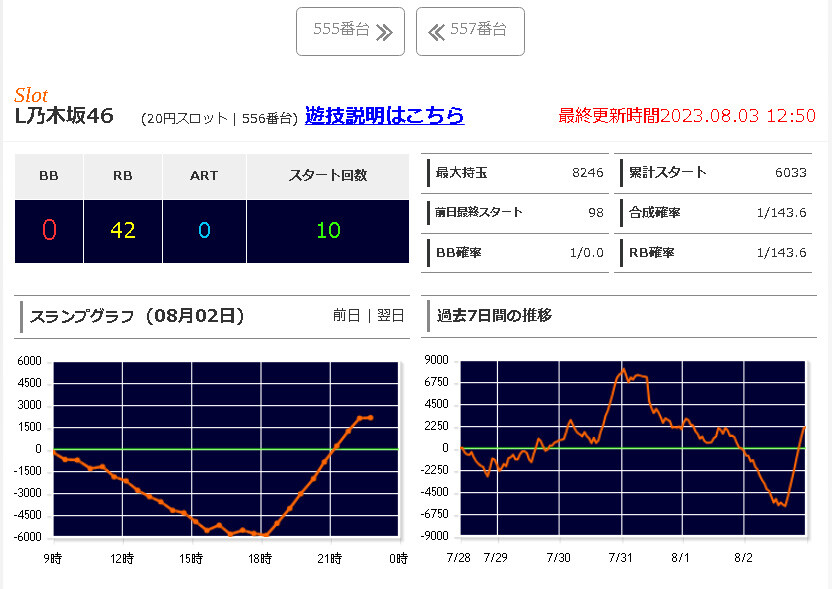Viewport: 832px width, 589px height.
Task: Show previous day 前日 graph
Action: tap(346, 315)
